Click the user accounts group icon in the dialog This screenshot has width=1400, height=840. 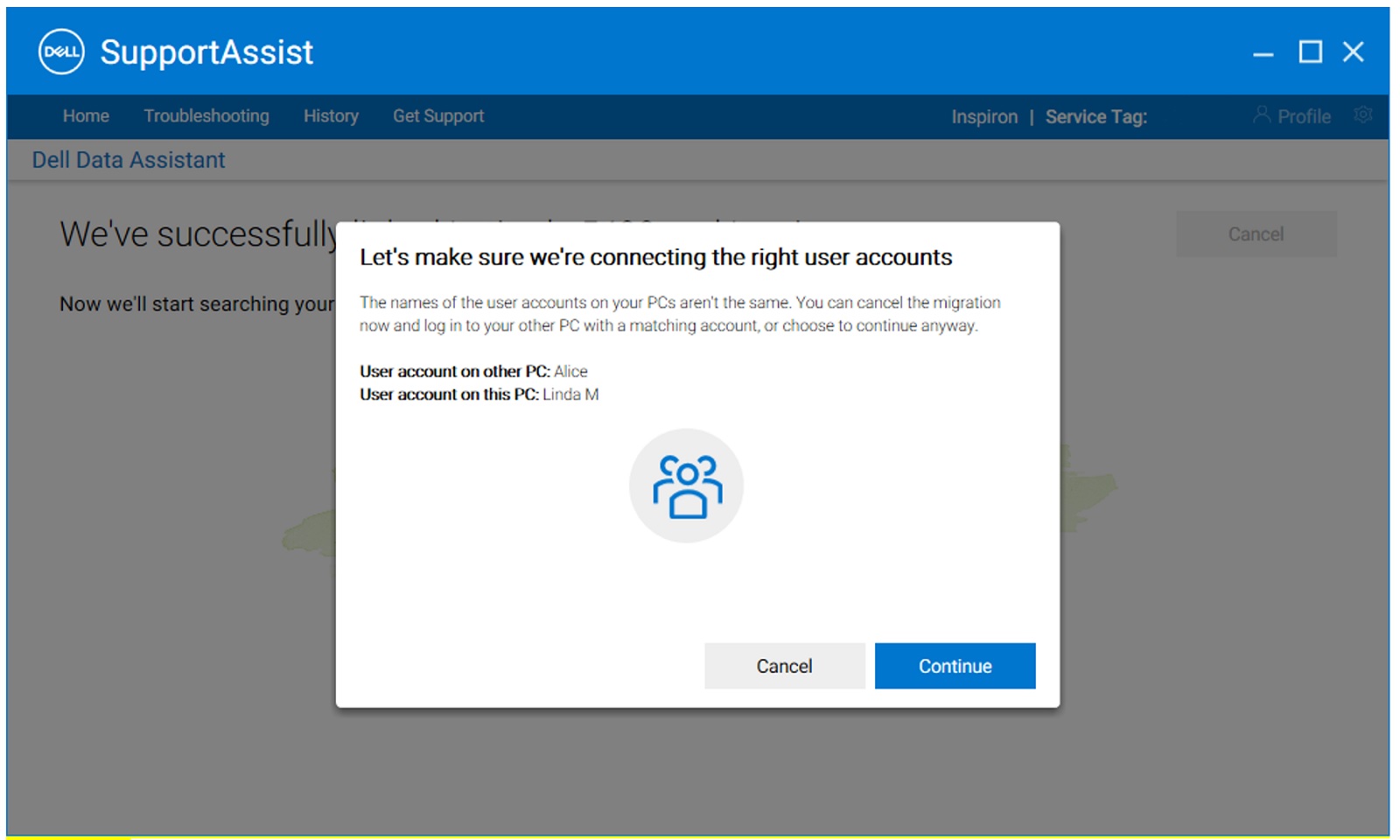click(686, 486)
